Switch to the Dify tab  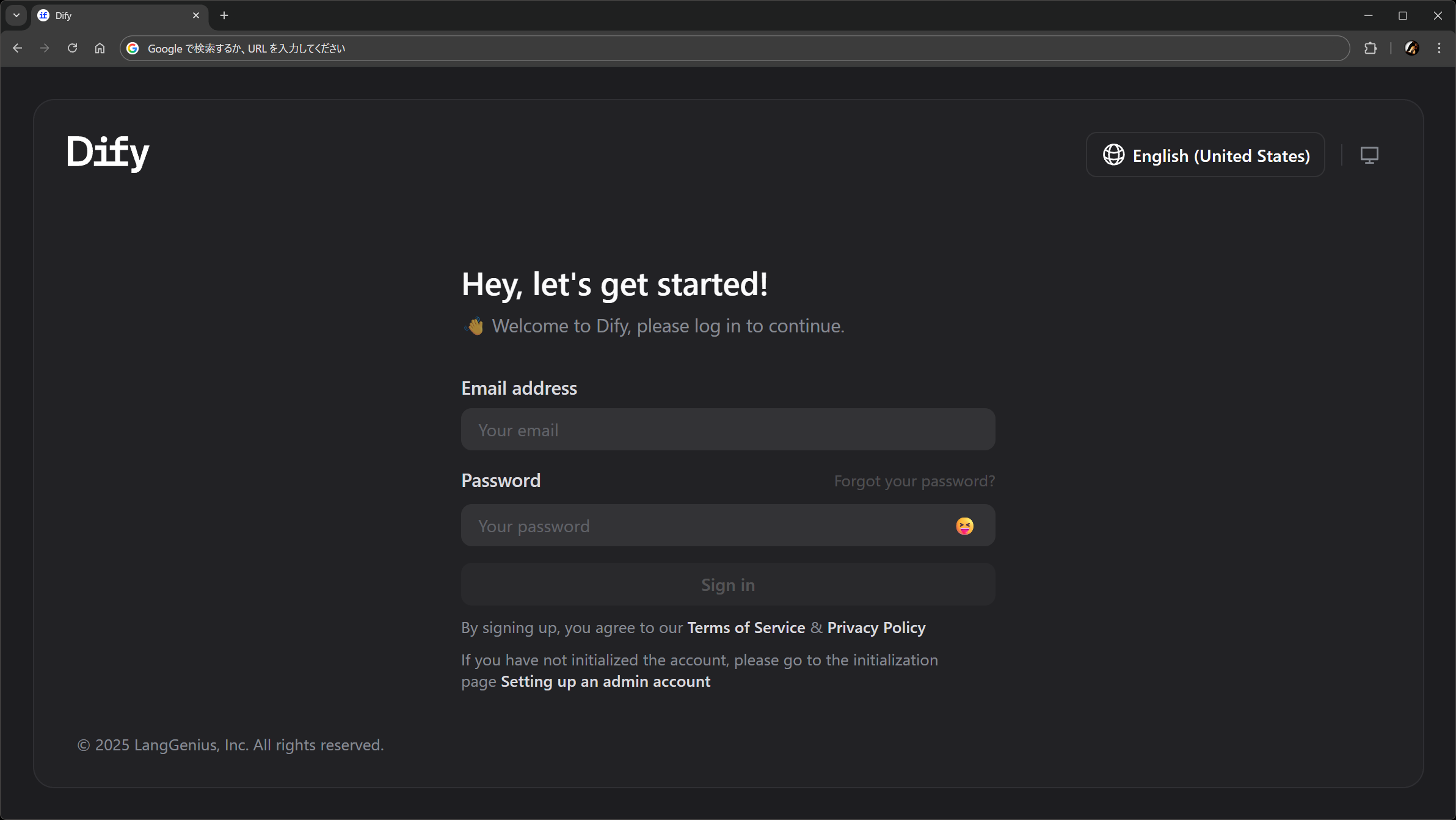click(x=110, y=15)
